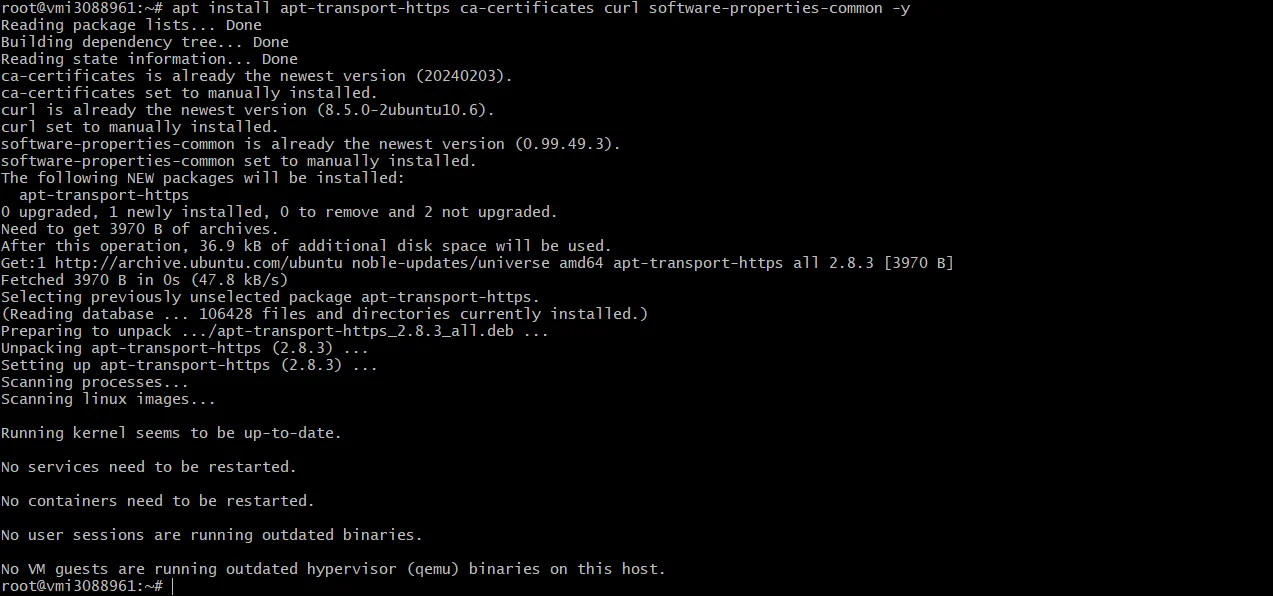Click "Building dependency tree... Done" line

coord(144,42)
